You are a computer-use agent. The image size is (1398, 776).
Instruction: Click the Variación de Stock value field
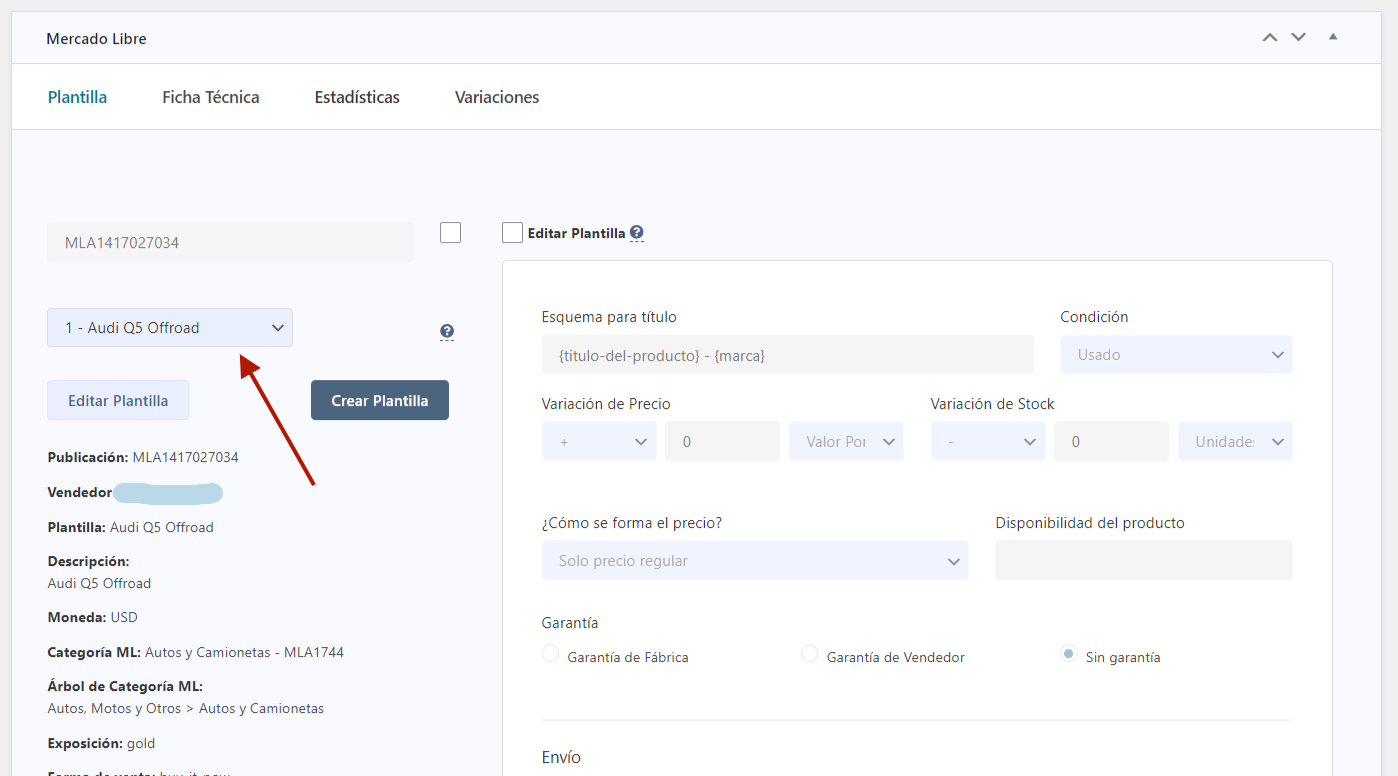[1111, 442]
